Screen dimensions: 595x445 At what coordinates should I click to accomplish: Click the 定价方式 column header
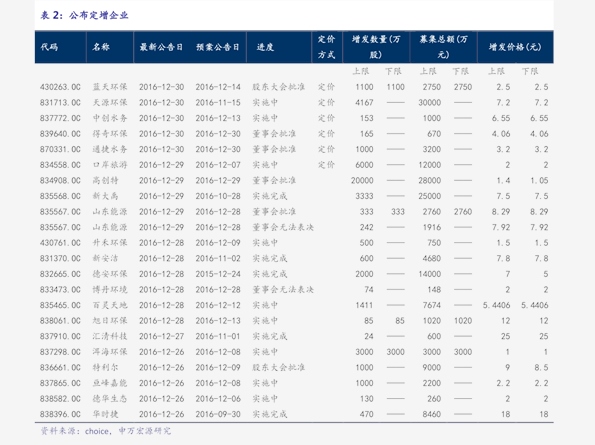[x=326, y=47]
